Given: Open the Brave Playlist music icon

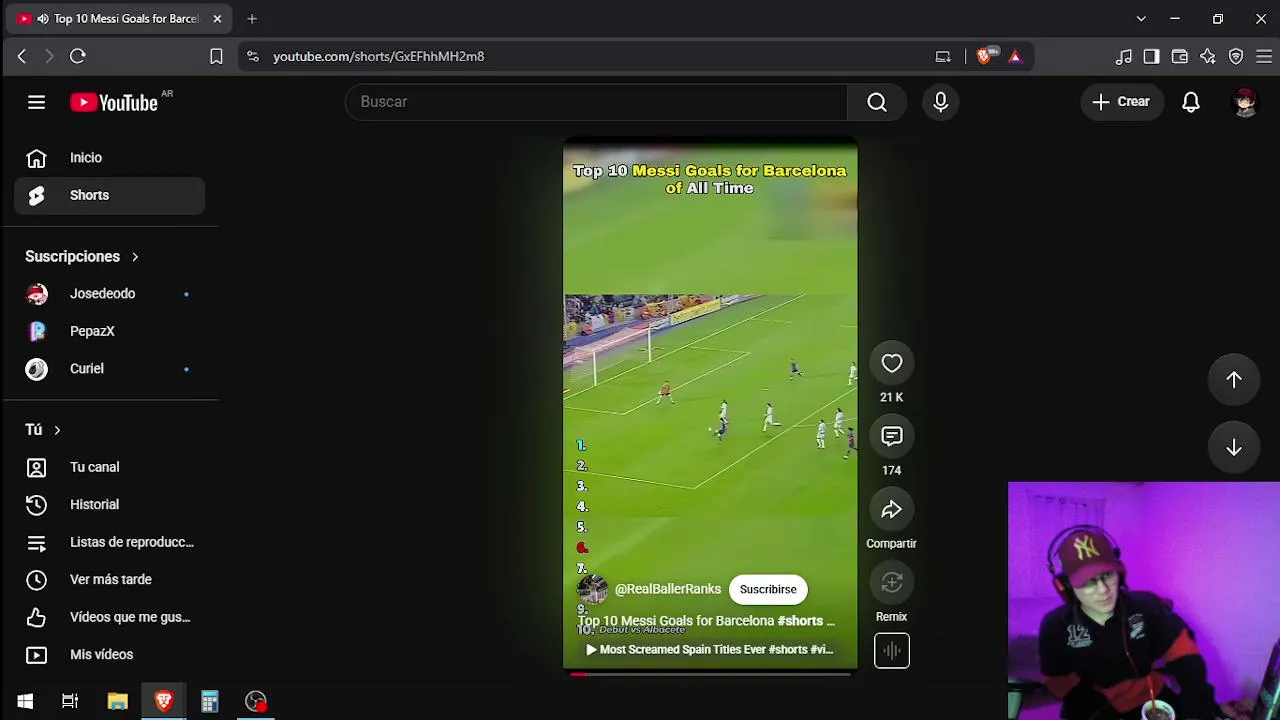Looking at the screenshot, I should pyautogui.click(x=1124, y=56).
